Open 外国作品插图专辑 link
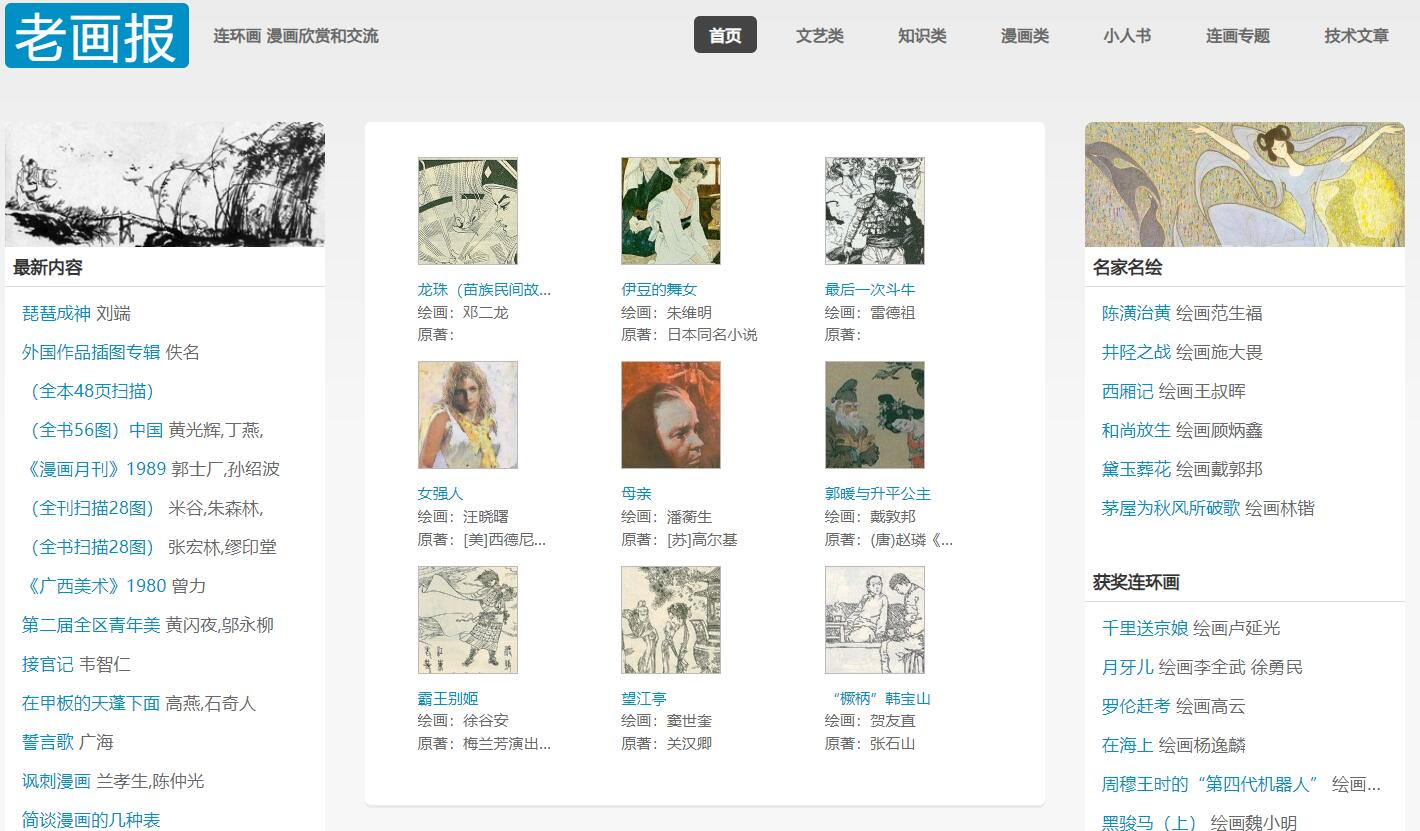The height and width of the screenshot is (831, 1420). click(91, 352)
